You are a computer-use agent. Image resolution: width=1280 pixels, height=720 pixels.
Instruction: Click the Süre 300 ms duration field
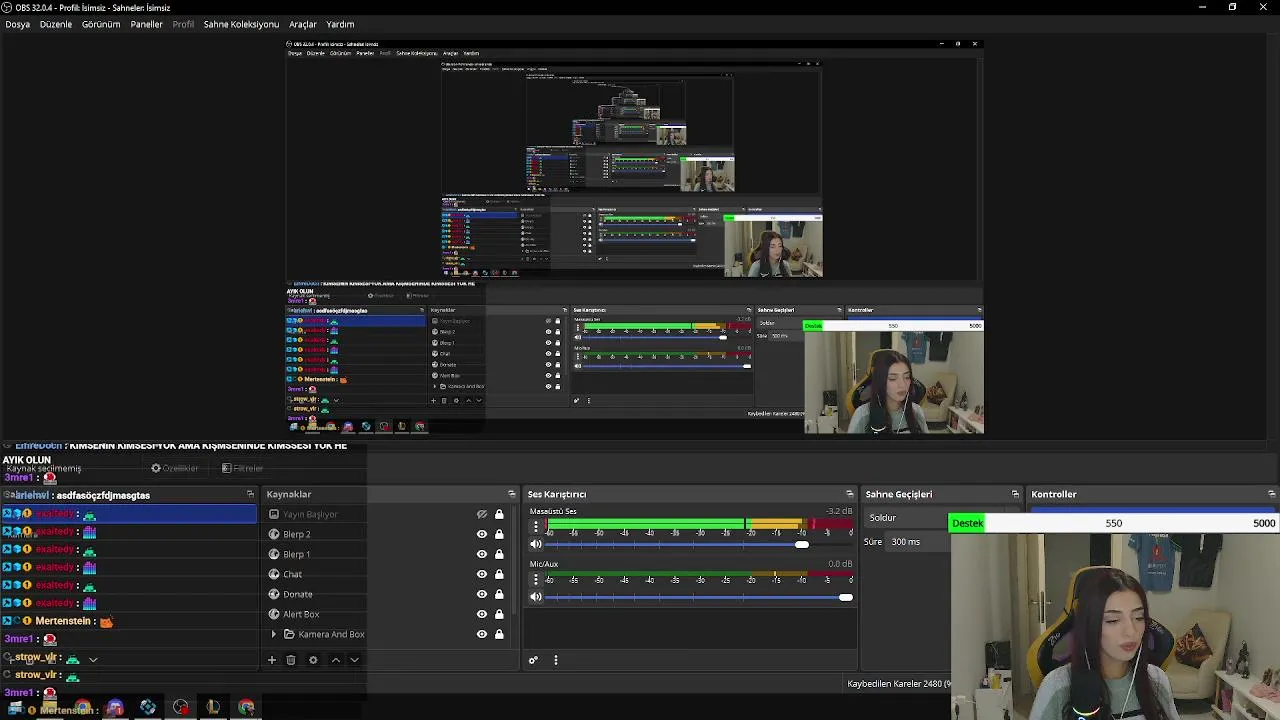point(918,542)
